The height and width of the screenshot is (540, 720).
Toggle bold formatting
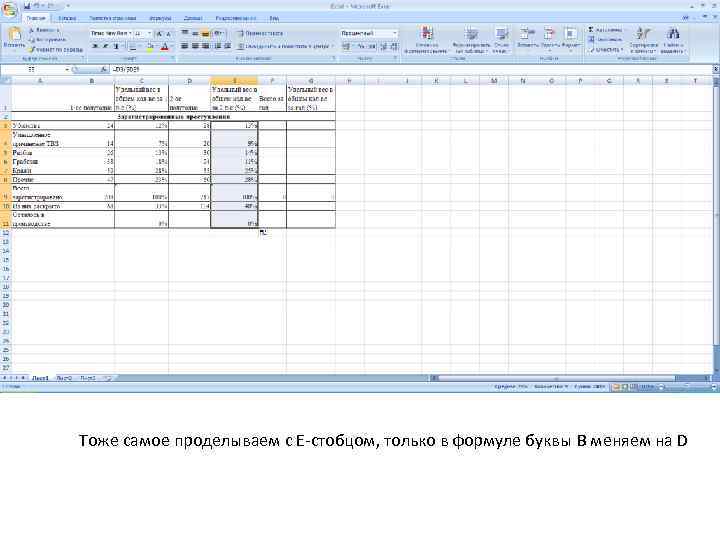(95, 46)
